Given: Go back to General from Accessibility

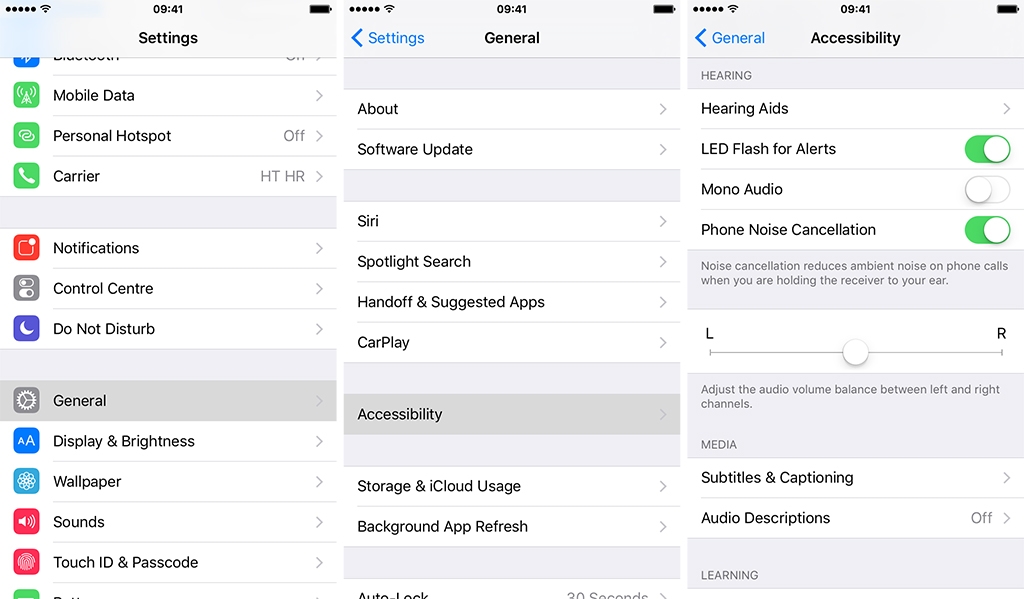Looking at the screenshot, I should [x=730, y=38].
